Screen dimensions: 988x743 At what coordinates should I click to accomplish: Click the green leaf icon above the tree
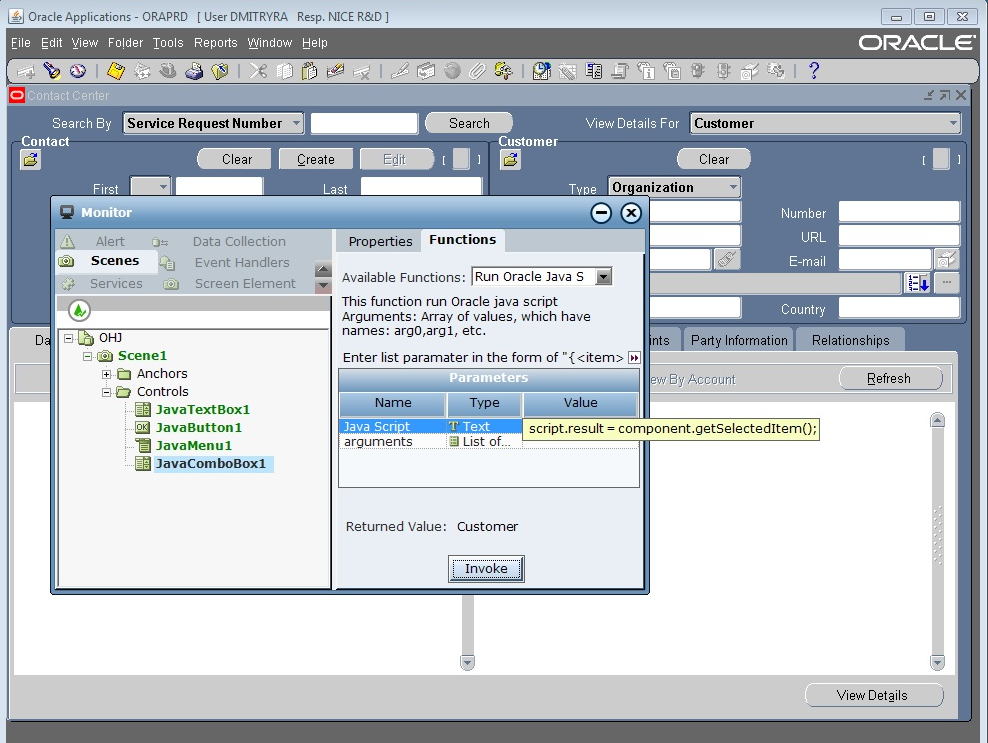click(x=79, y=310)
